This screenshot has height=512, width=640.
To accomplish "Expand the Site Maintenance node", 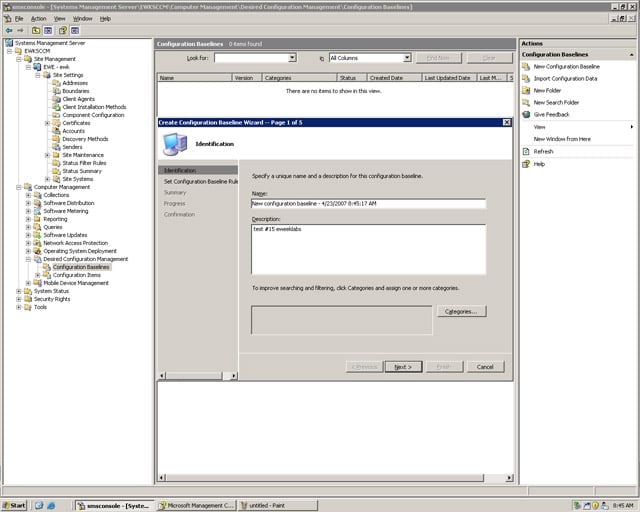I will click(x=47, y=155).
